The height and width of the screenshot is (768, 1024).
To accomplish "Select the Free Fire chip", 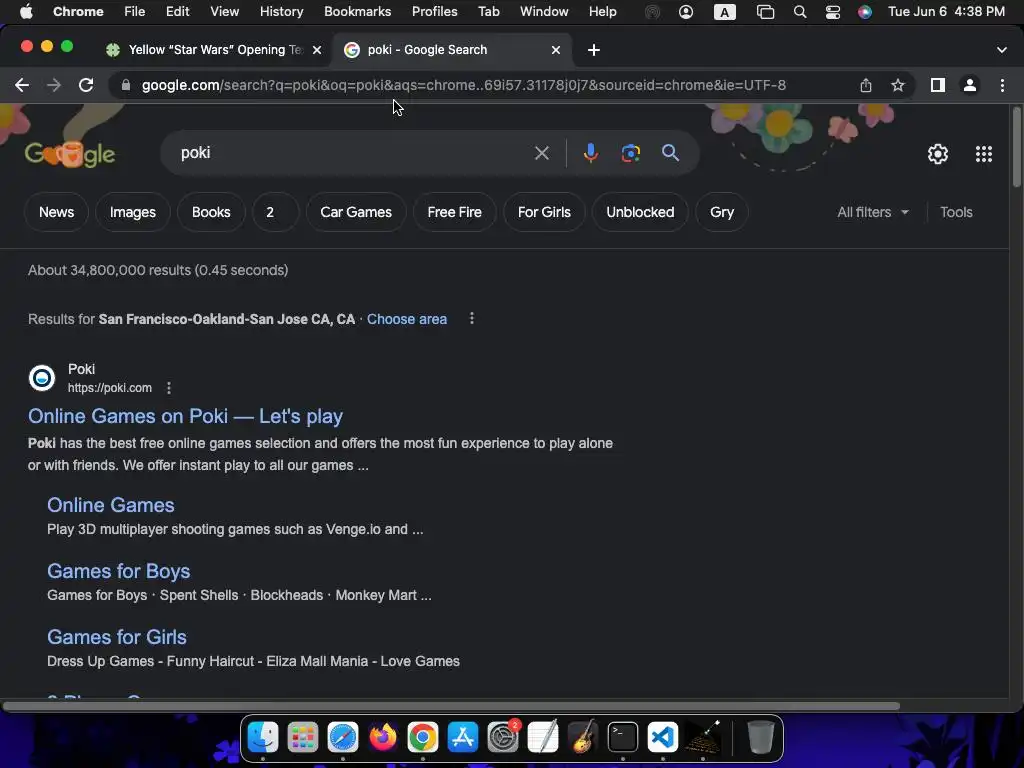I will [x=455, y=212].
